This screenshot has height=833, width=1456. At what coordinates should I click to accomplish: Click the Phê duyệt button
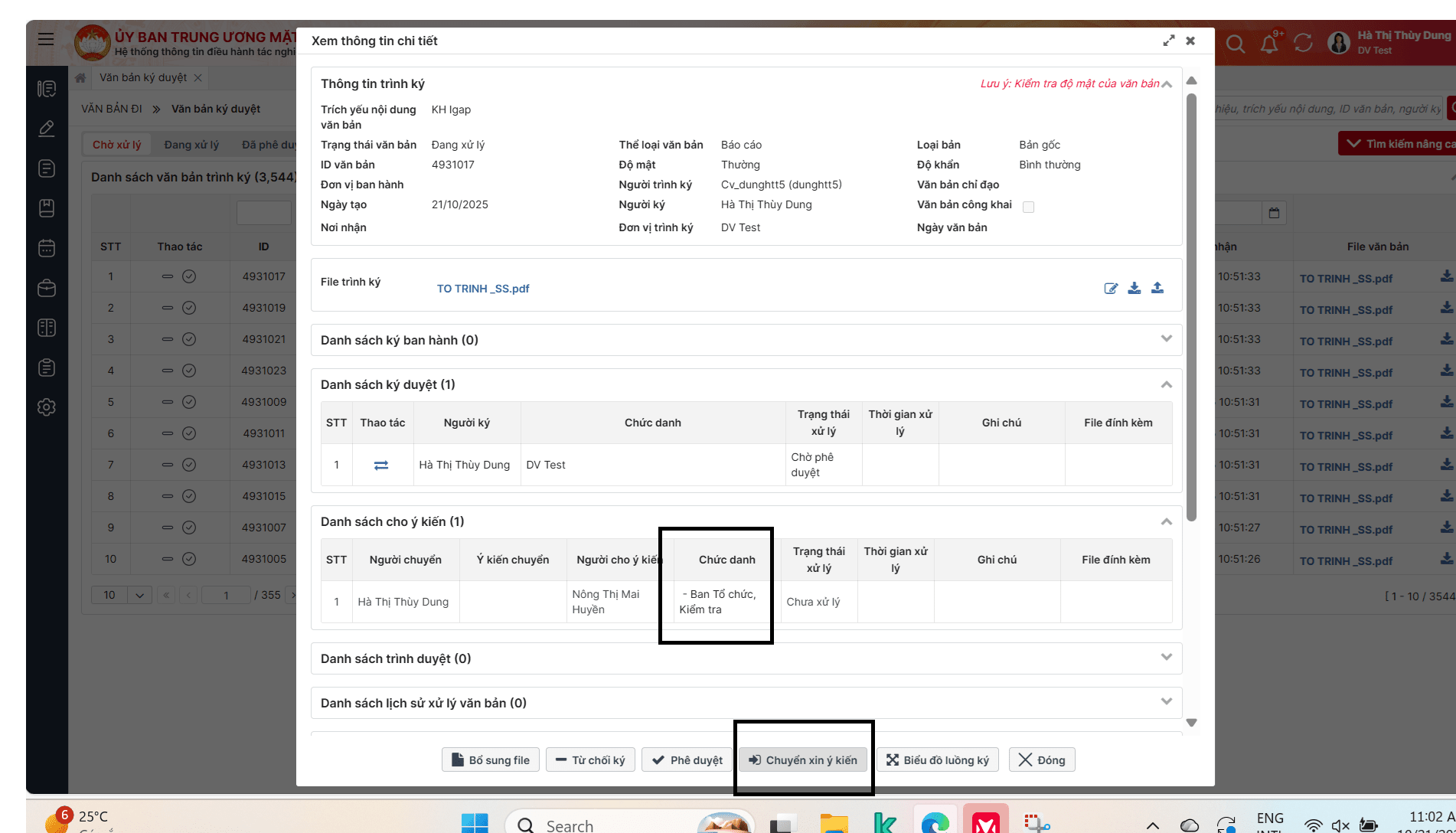[687, 760]
